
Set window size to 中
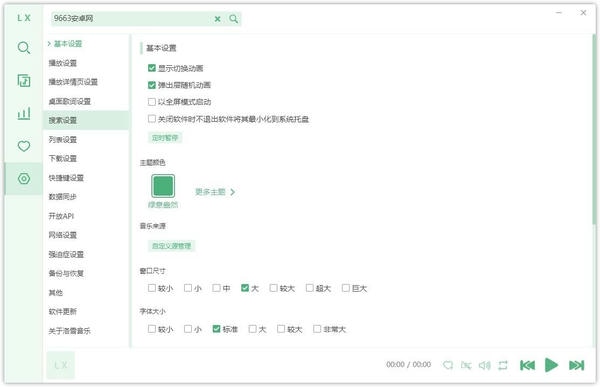pyautogui.click(x=216, y=288)
